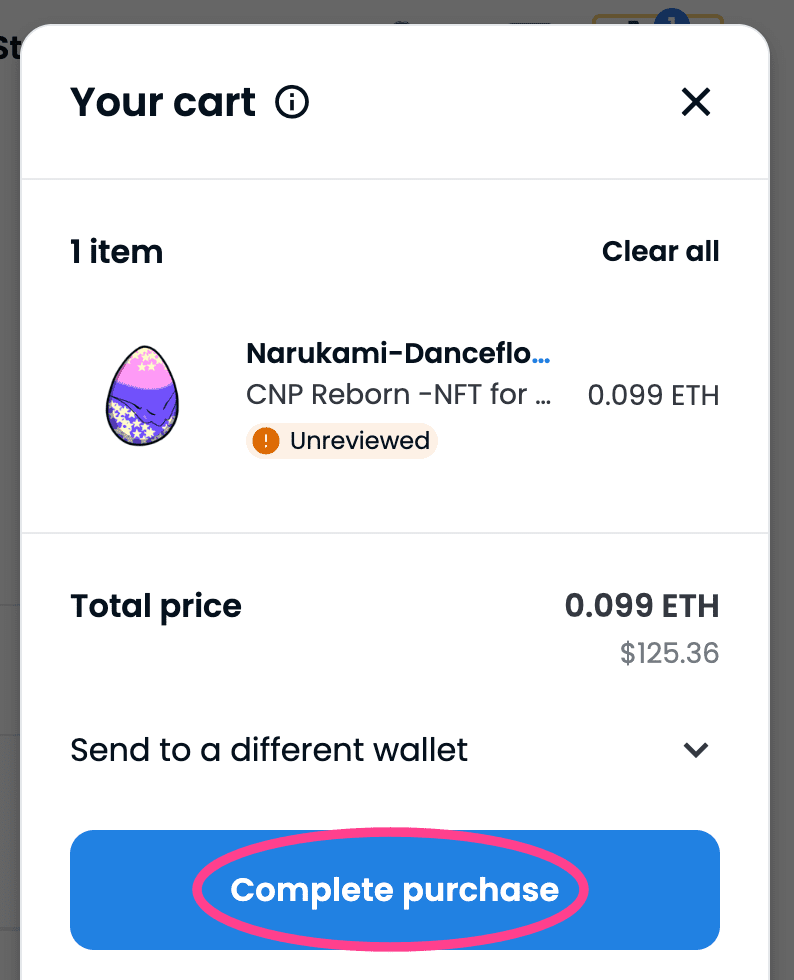Click the purple egg NFT thumbnail
The image size is (794, 980).
(142, 395)
